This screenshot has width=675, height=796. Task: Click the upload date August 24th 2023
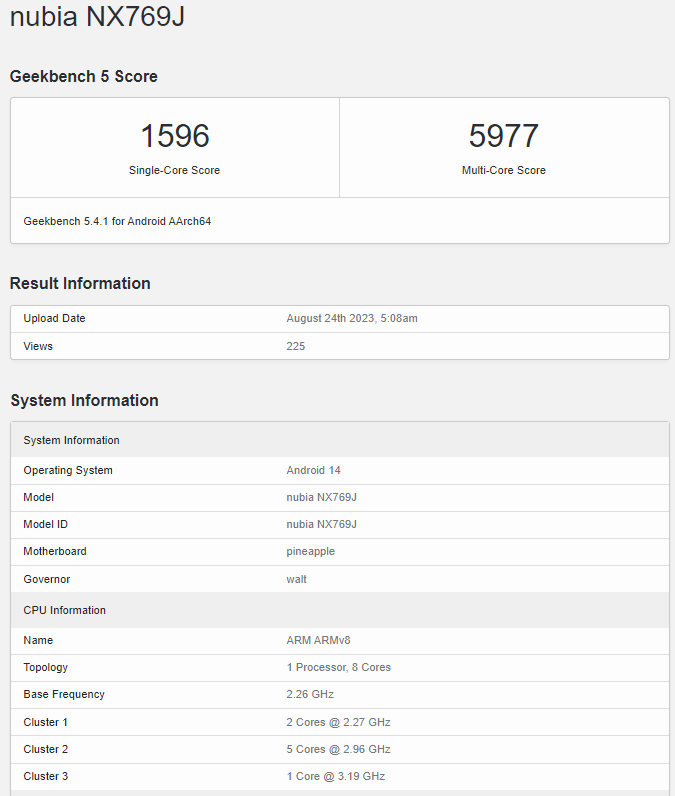coord(351,318)
